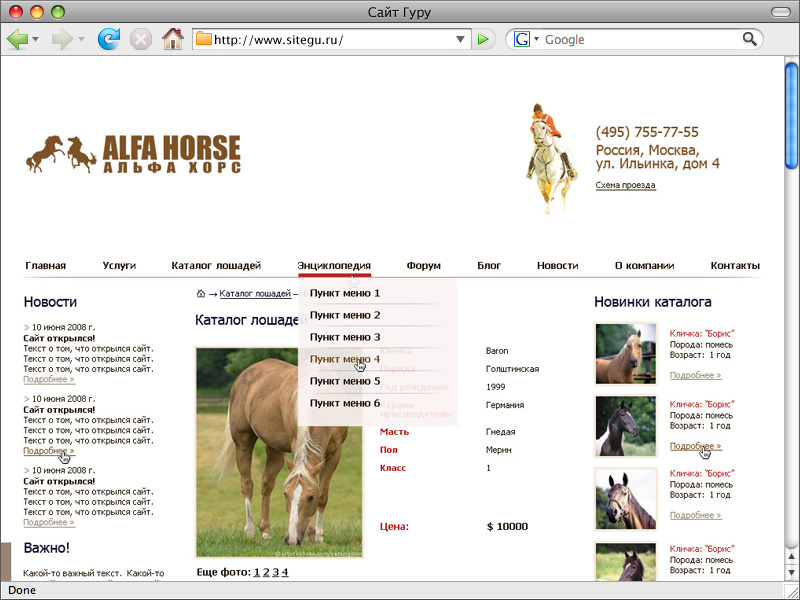Open photo link 4 under Еще фото
800x600 pixels.
pyautogui.click(x=285, y=572)
